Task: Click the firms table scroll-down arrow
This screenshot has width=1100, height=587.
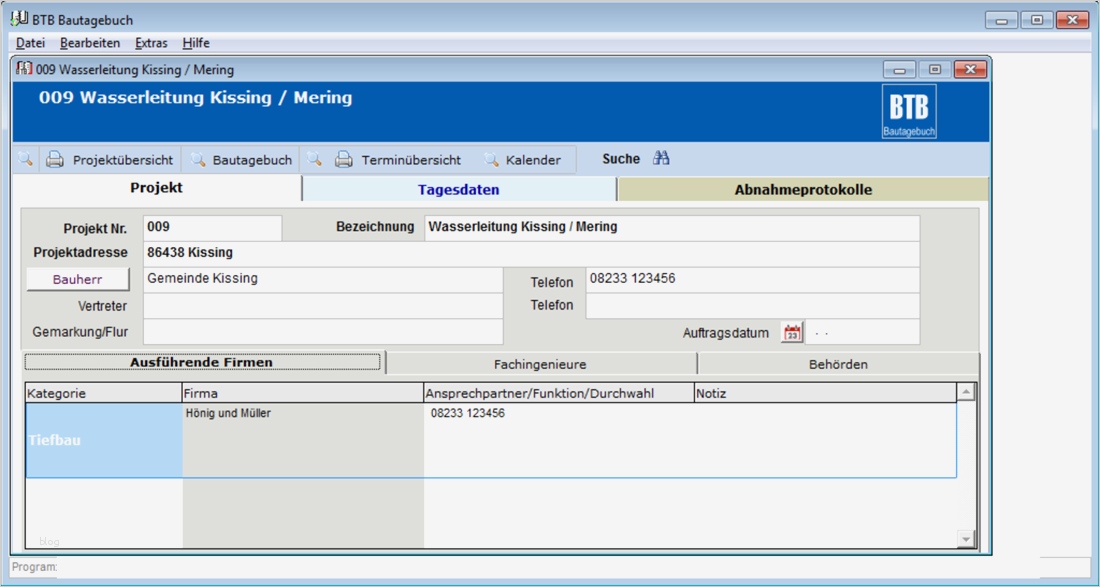Action: point(966,539)
